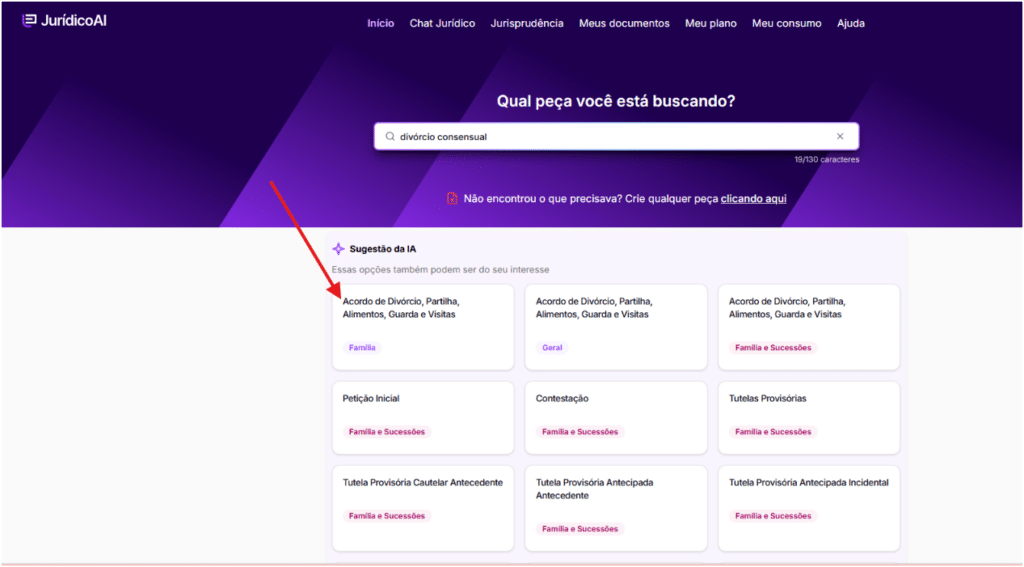Open first-row Acordo de Divórcio card tagged Família e Sucessões

pos(809,327)
